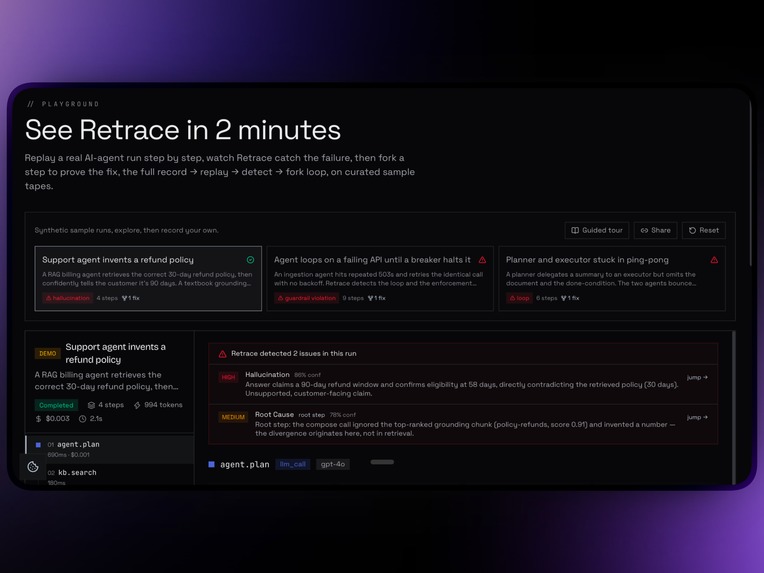Click fork icon '1 fix' on Support agent card
This screenshot has width=764, height=573.
130,298
